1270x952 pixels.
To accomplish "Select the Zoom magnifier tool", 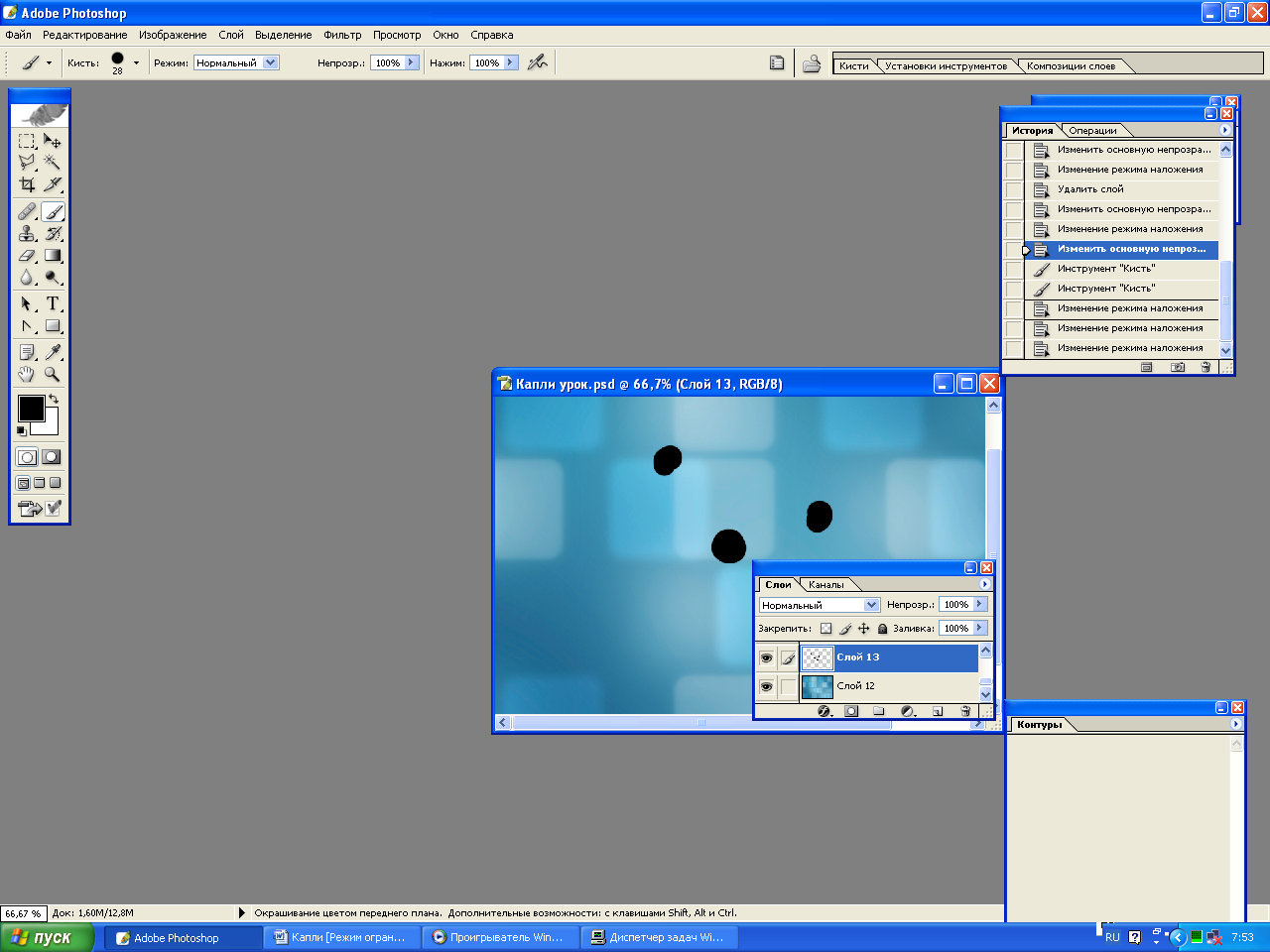I will 53,374.
